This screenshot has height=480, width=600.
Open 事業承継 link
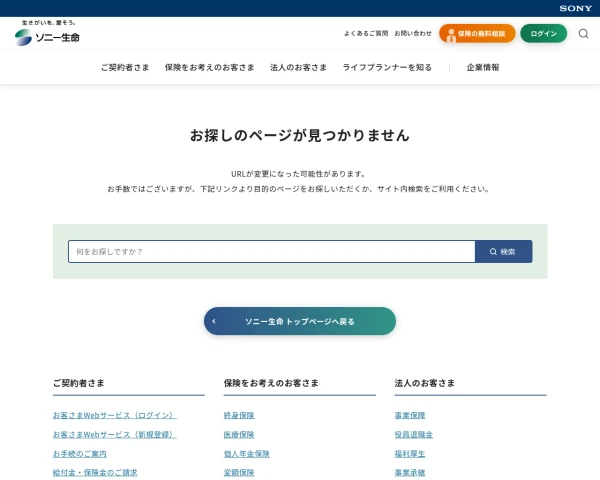(x=410, y=473)
